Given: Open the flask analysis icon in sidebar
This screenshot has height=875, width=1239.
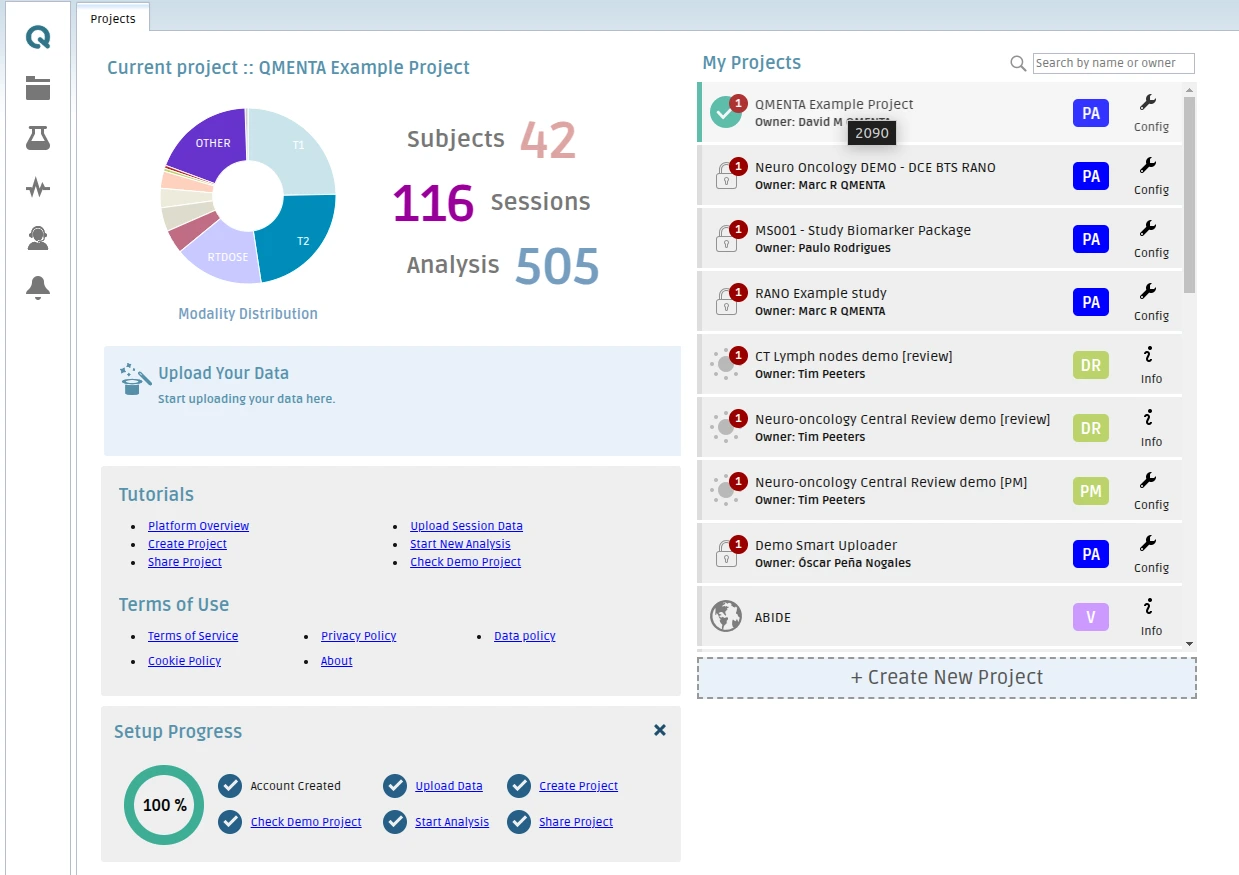Looking at the screenshot, I should [38, 138].
